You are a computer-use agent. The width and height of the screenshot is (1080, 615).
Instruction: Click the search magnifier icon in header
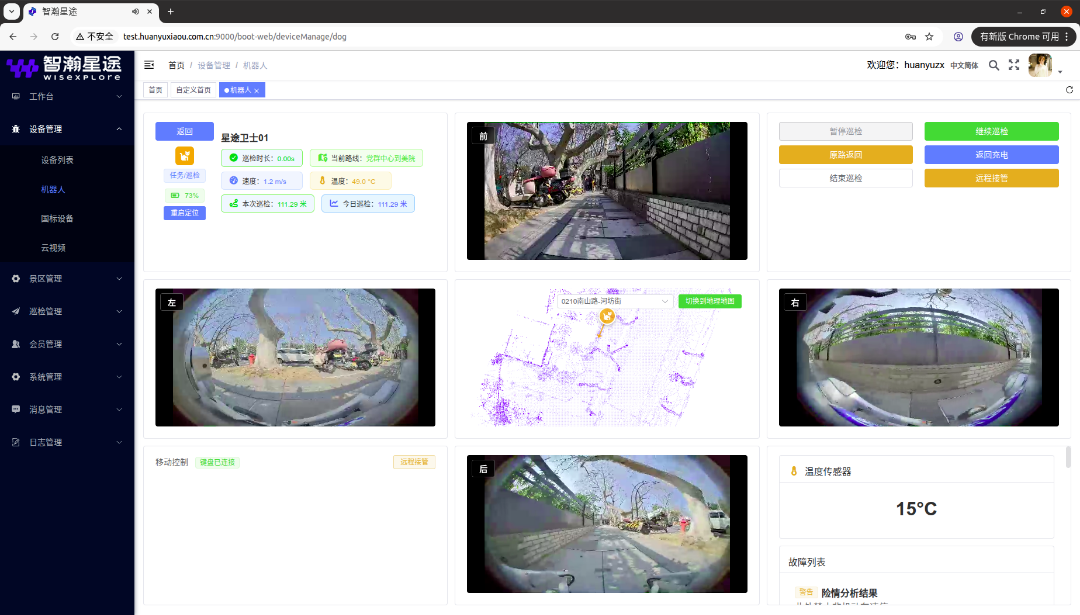tap(993, 65)
